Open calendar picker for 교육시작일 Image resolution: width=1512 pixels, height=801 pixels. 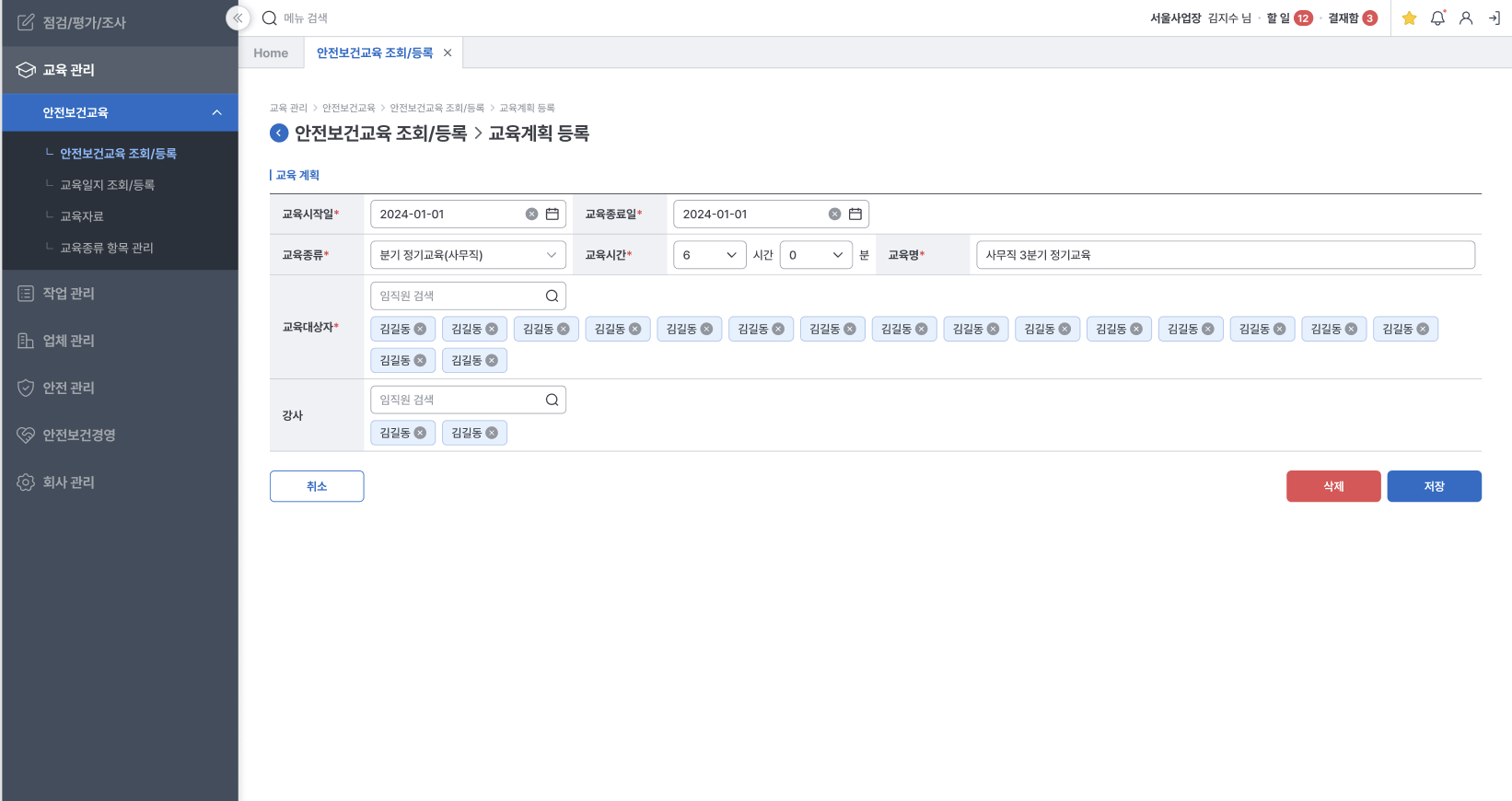pos(552,215)
